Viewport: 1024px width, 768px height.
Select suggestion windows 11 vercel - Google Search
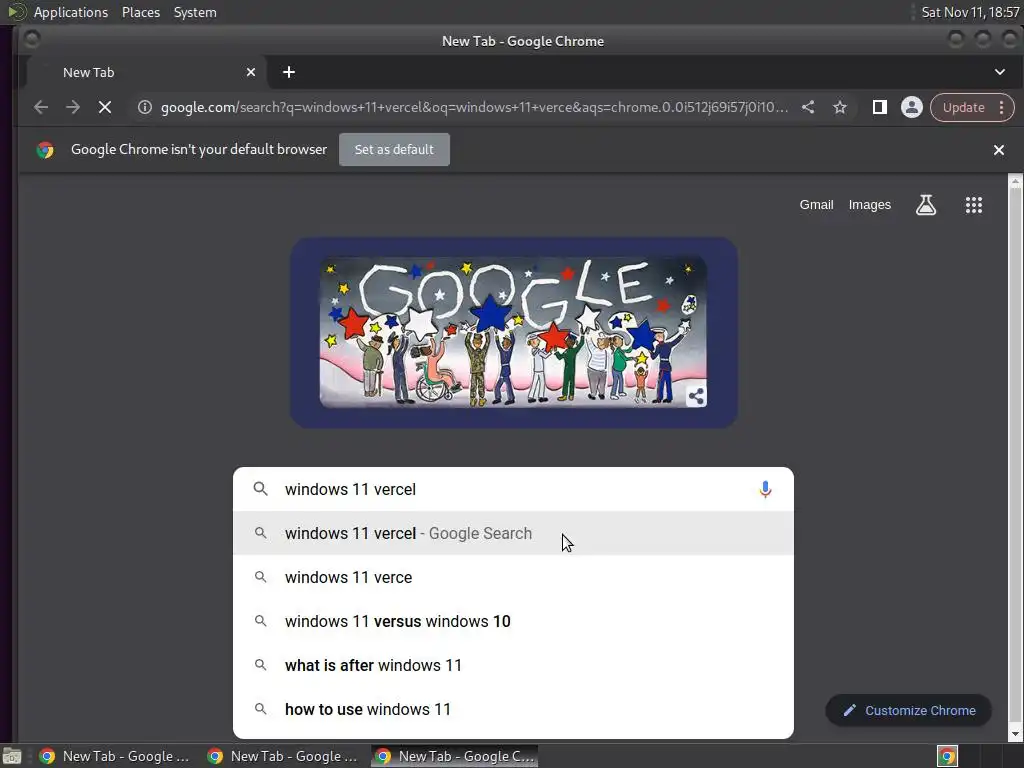tap(513, 534)
